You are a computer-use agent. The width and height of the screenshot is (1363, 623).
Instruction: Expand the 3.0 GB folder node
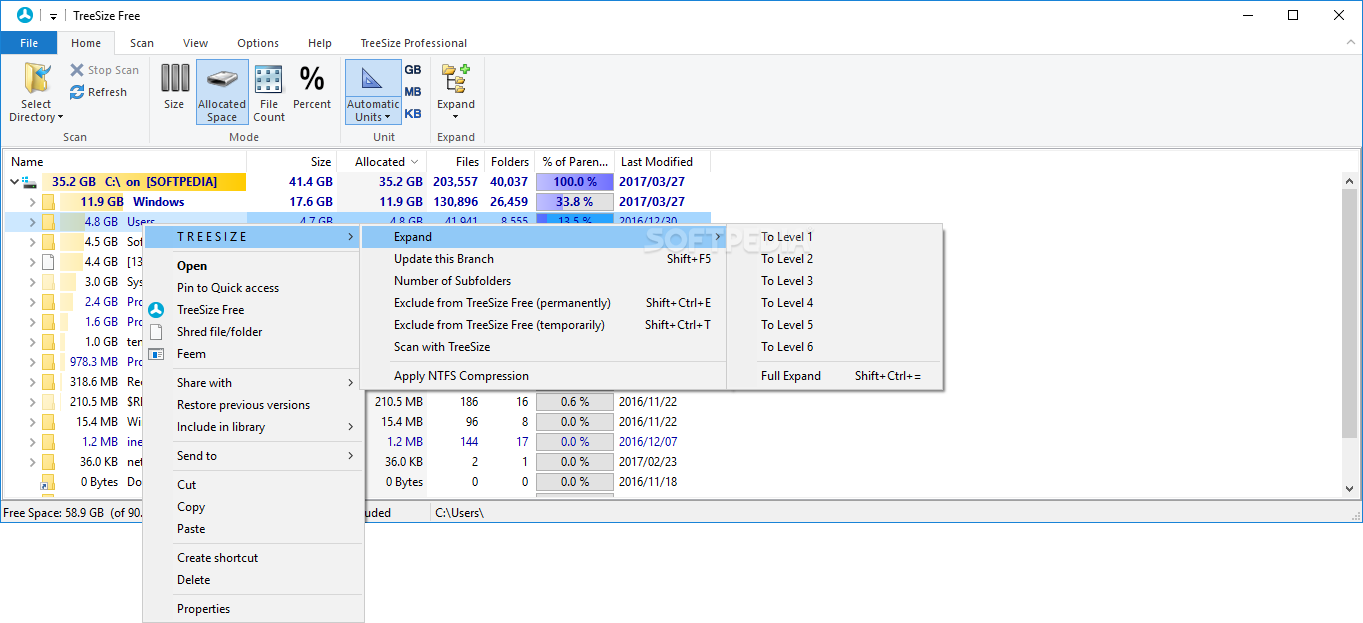click(x=32, y=282)
